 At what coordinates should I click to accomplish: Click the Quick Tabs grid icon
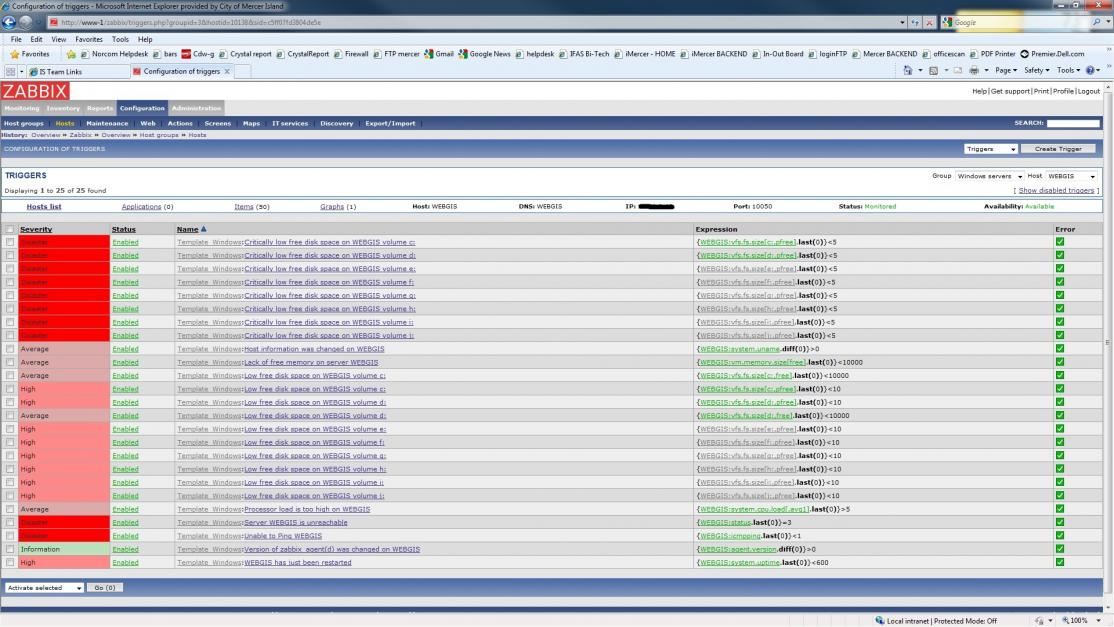11,71
